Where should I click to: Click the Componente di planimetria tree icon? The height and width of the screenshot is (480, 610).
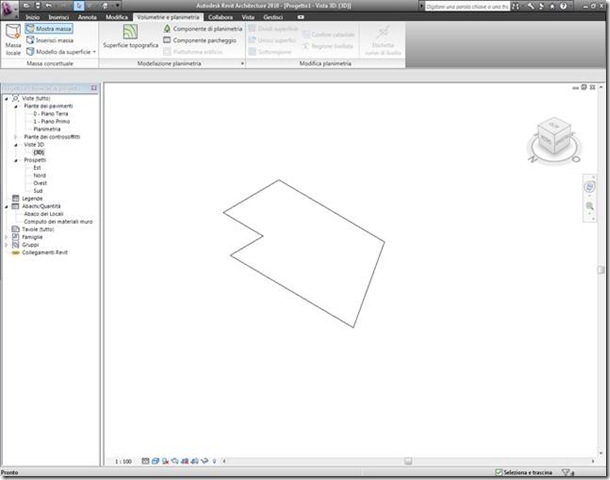coord(167,28)
